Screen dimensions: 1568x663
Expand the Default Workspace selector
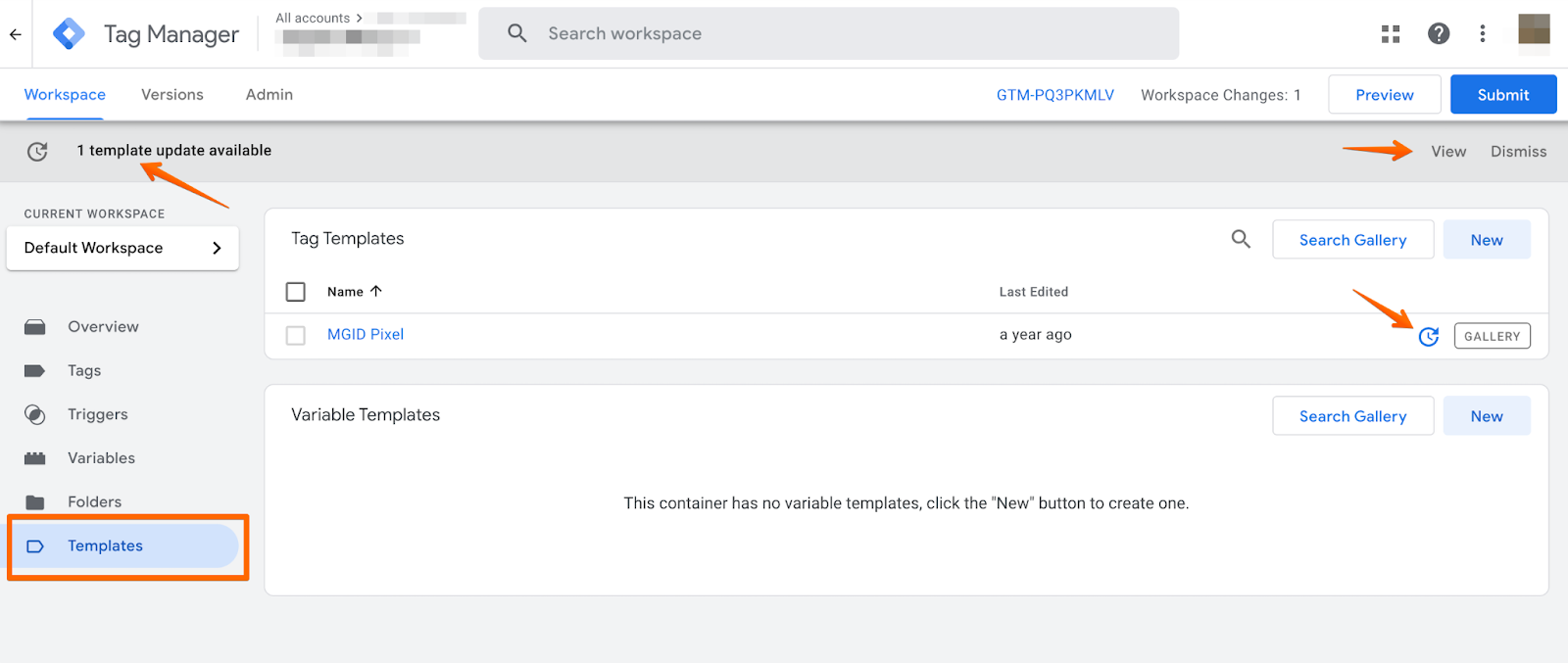pyautogui.click(x=122, y=248)
